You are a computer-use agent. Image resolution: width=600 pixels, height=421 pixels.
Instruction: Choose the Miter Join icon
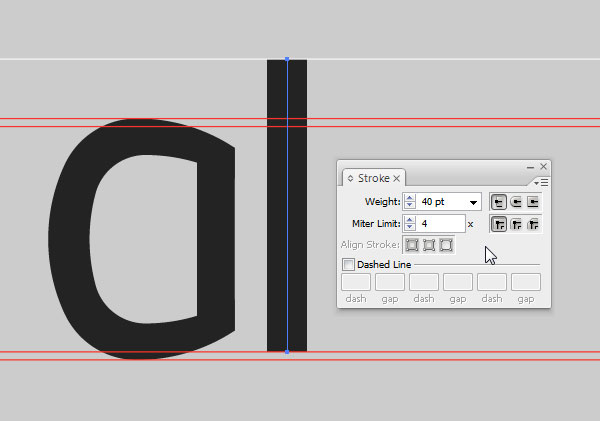(x=499, y=224)
